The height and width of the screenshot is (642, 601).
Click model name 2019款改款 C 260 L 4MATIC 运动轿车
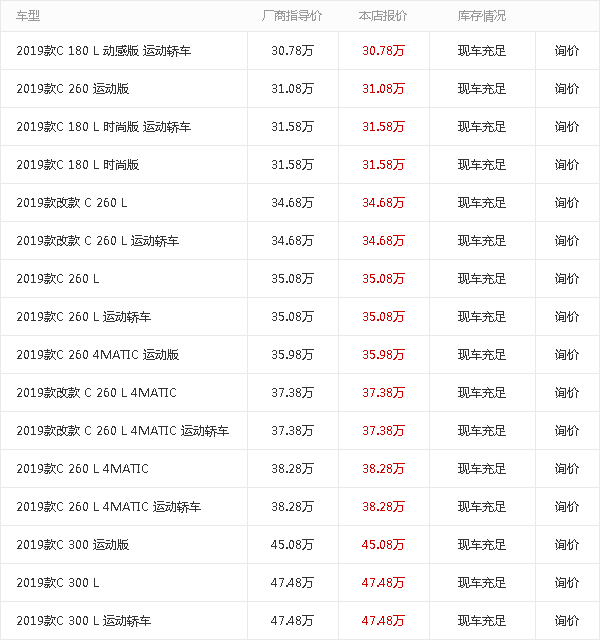click(x=123, y=431)
